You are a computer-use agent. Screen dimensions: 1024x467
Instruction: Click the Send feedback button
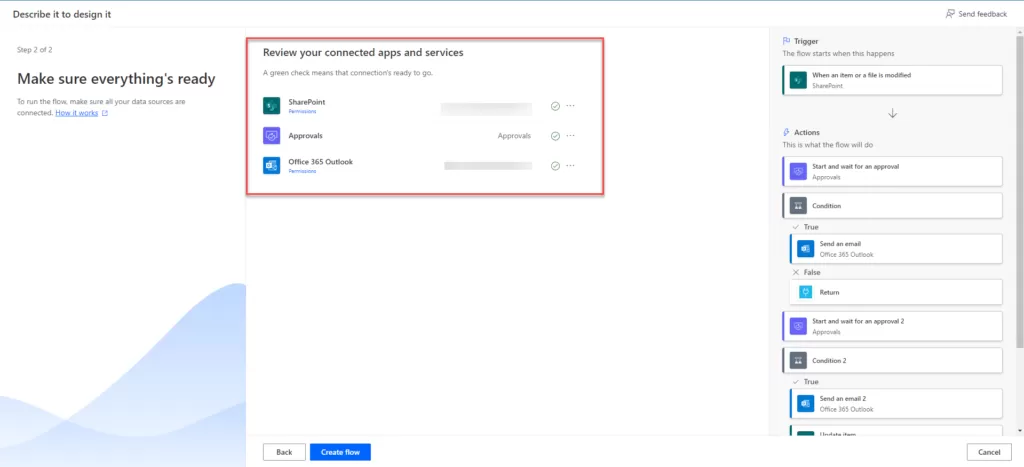click(x=977, y=14)
